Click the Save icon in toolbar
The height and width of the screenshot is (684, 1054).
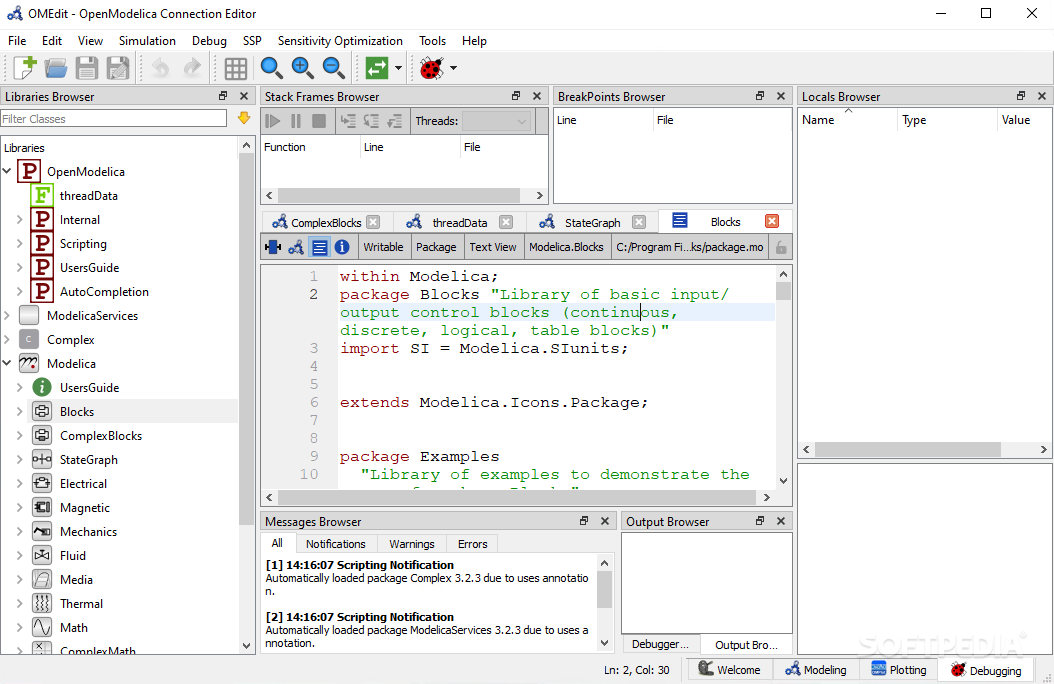87,68
